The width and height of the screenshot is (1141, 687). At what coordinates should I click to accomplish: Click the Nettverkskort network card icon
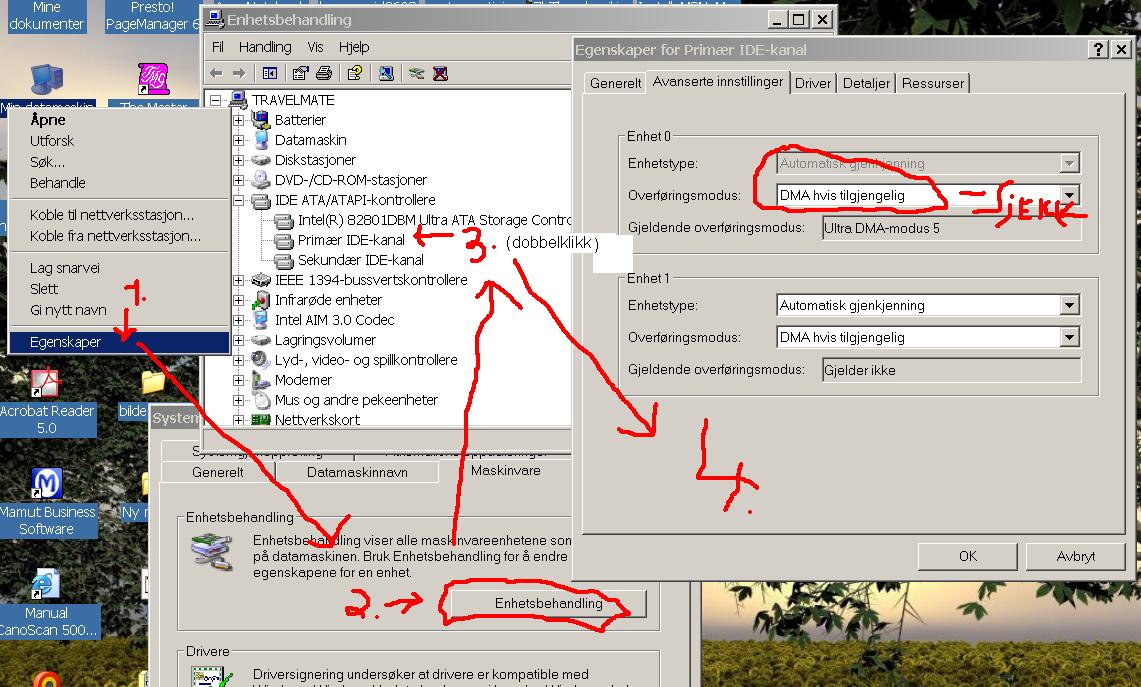tap(261, 420)
